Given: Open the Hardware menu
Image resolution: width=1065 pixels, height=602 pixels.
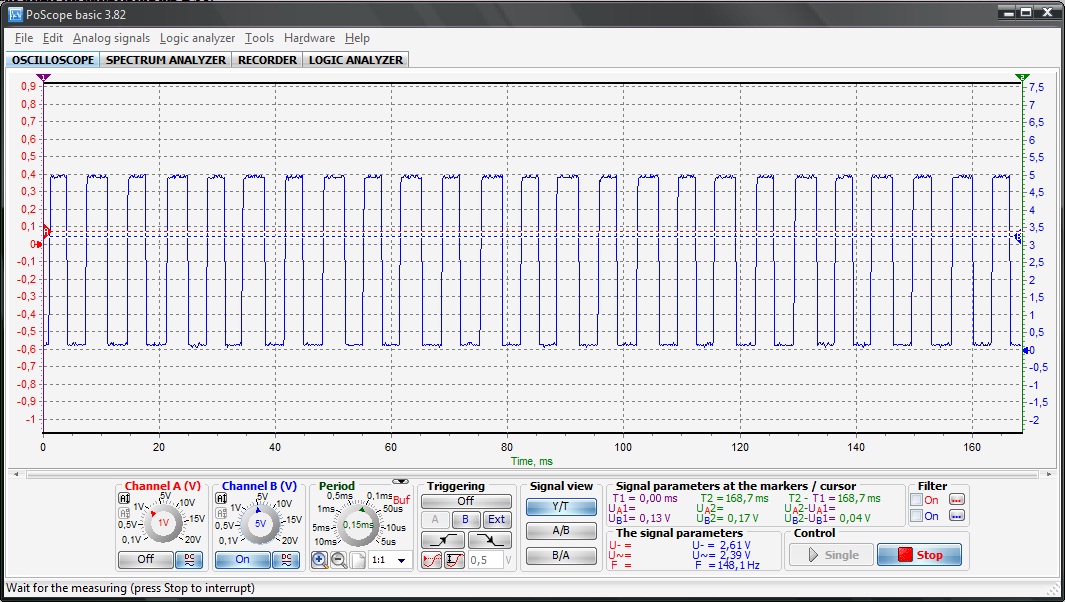Looking at the screenshot, I should coord(310,38).
